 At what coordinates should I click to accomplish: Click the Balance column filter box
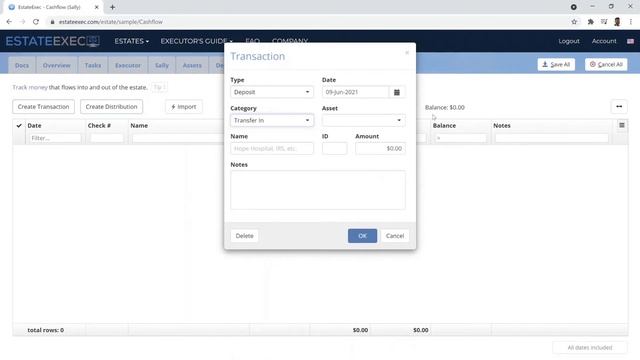tap(460, 138)
